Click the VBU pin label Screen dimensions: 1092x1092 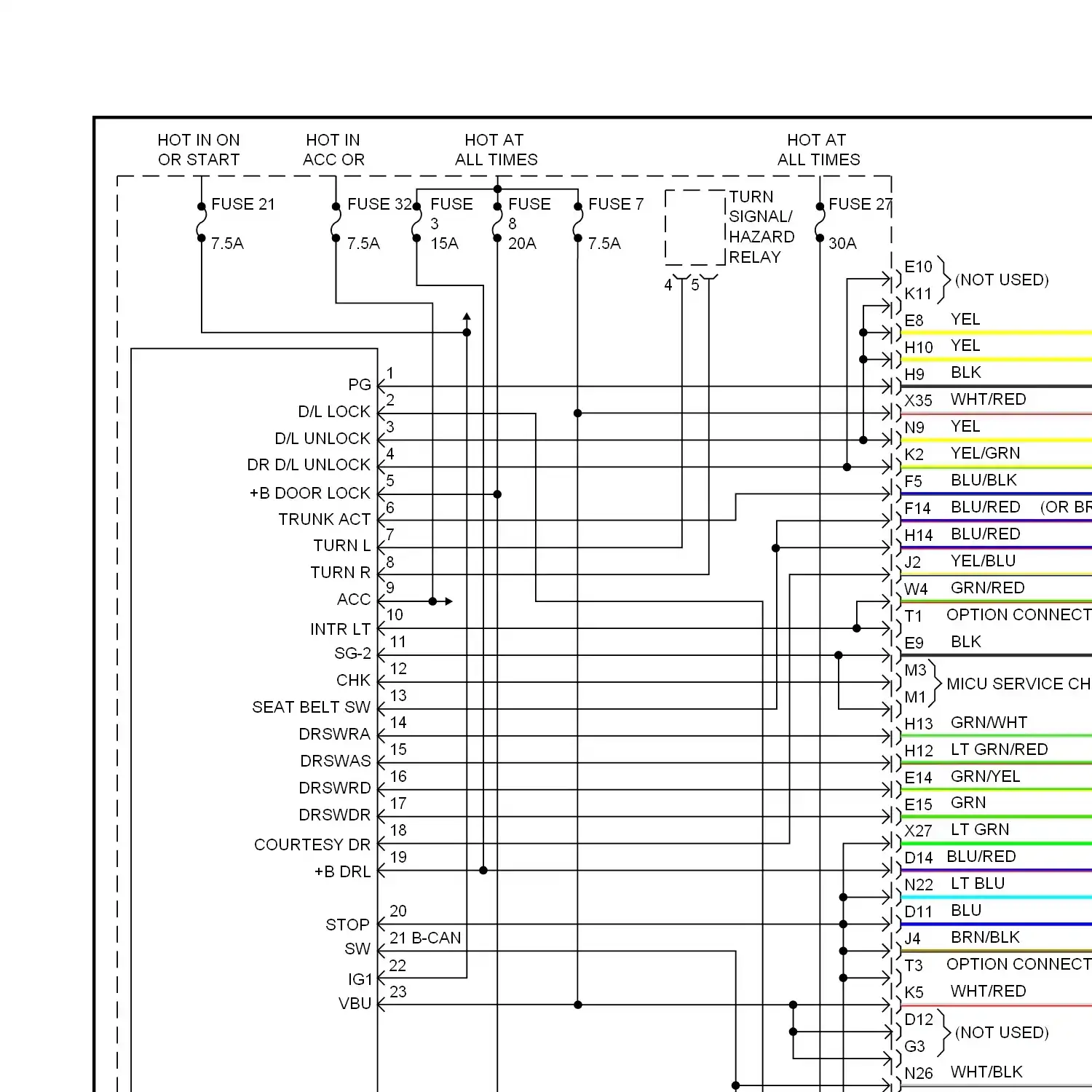pyautogui.click(x=355, y=1004)
